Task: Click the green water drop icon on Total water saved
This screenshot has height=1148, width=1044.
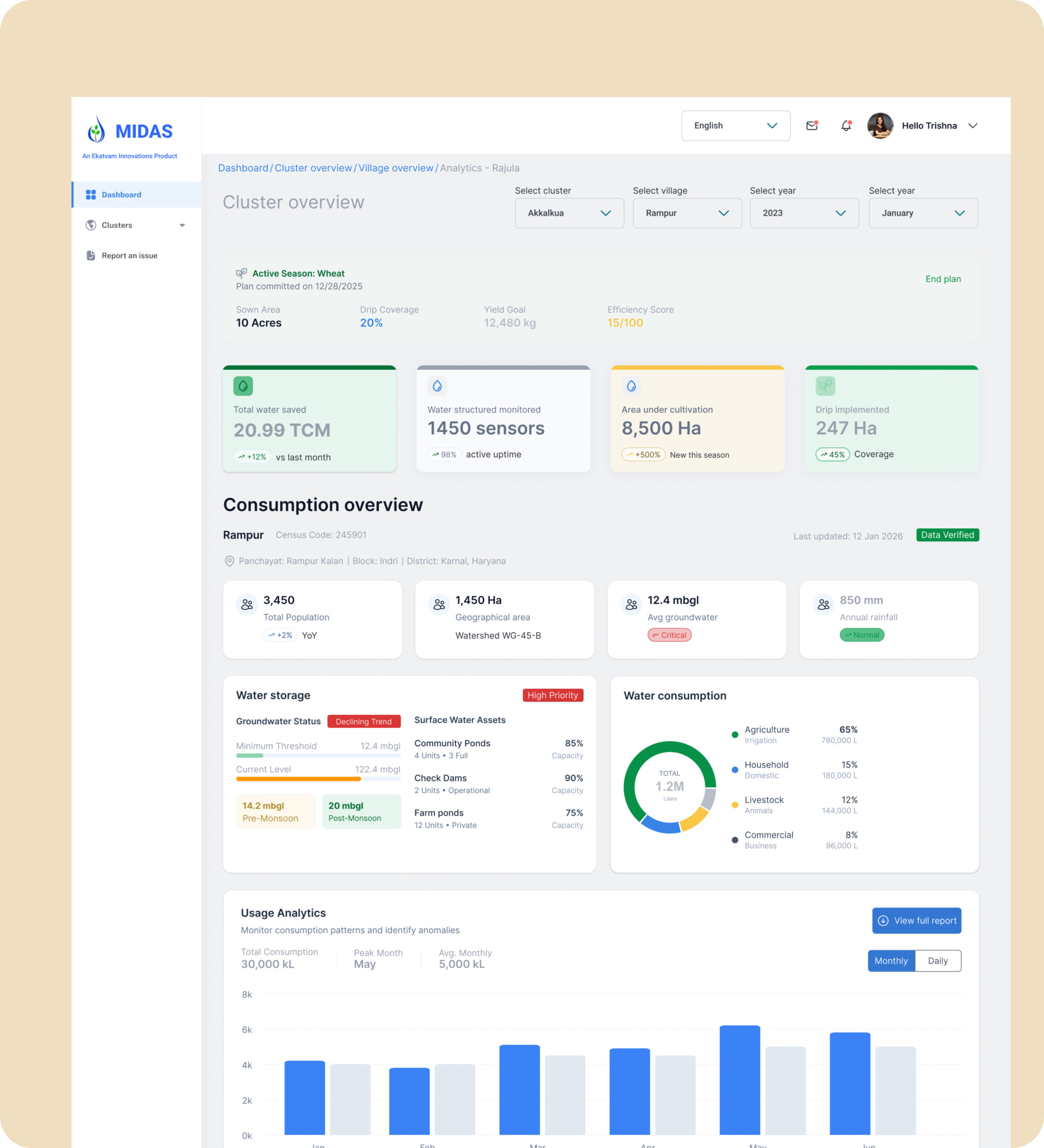Action: [x=243, y=386]
